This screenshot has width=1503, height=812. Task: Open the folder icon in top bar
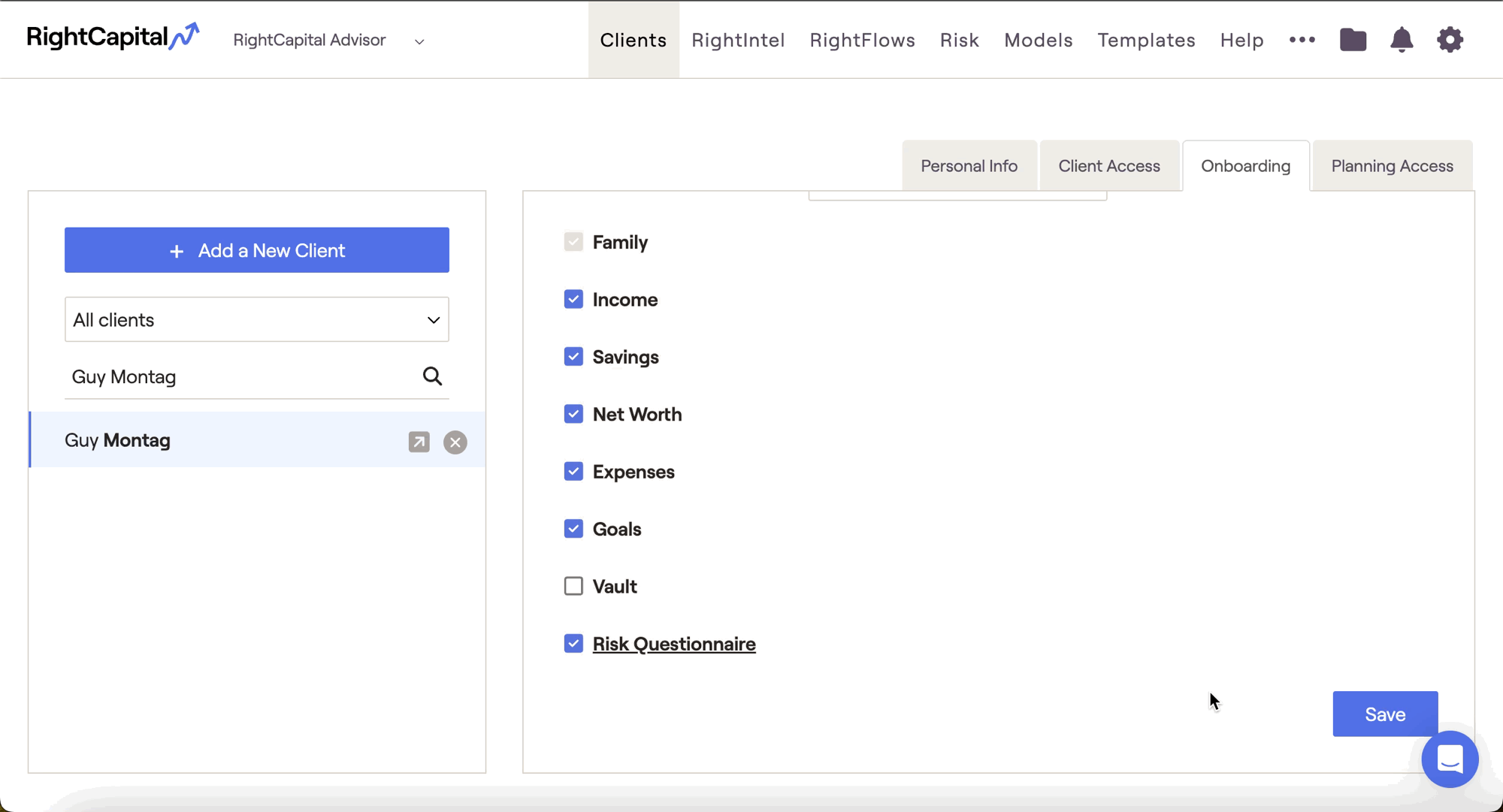pos(1353,40)
